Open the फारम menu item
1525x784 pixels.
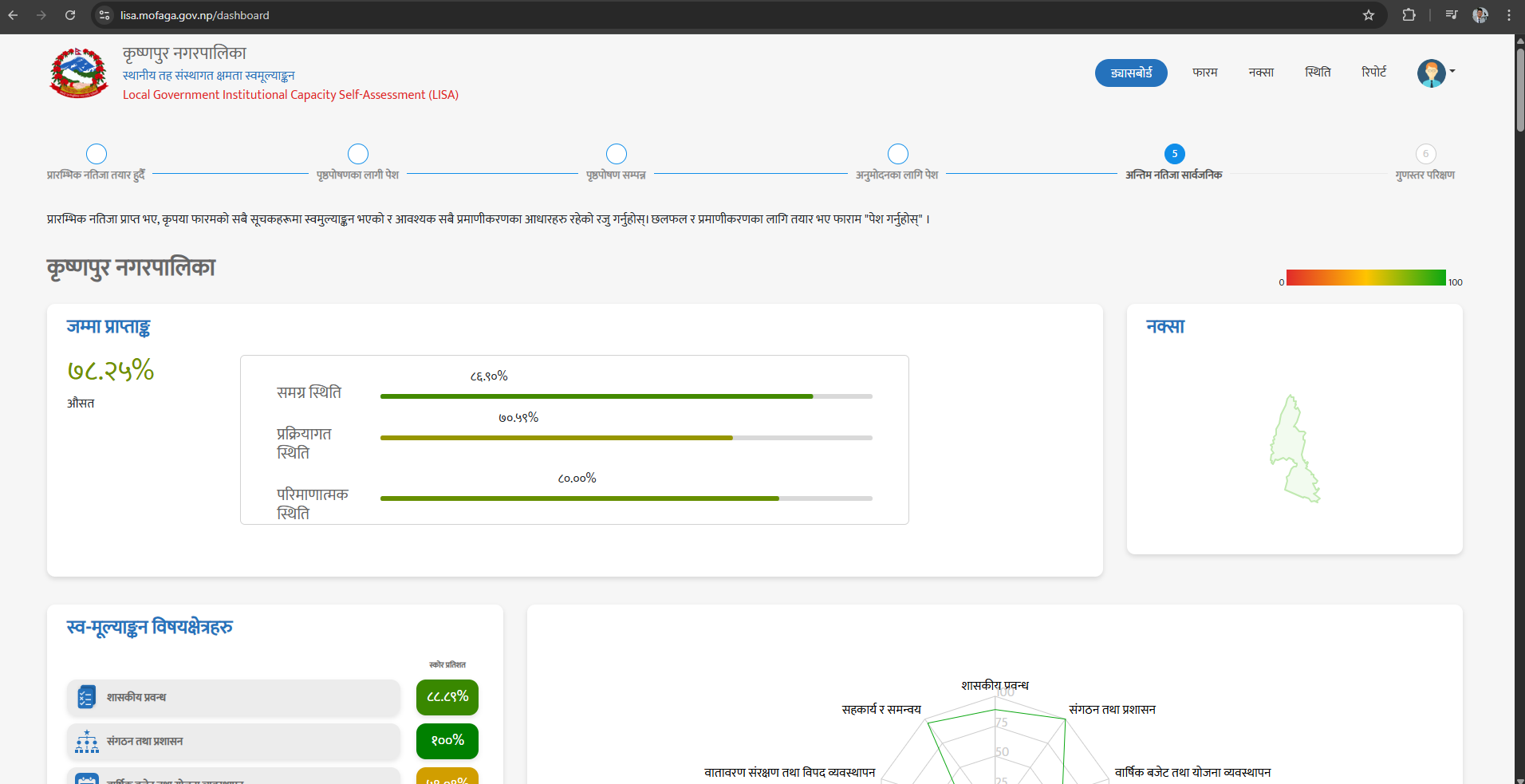tap(1204, 73)
